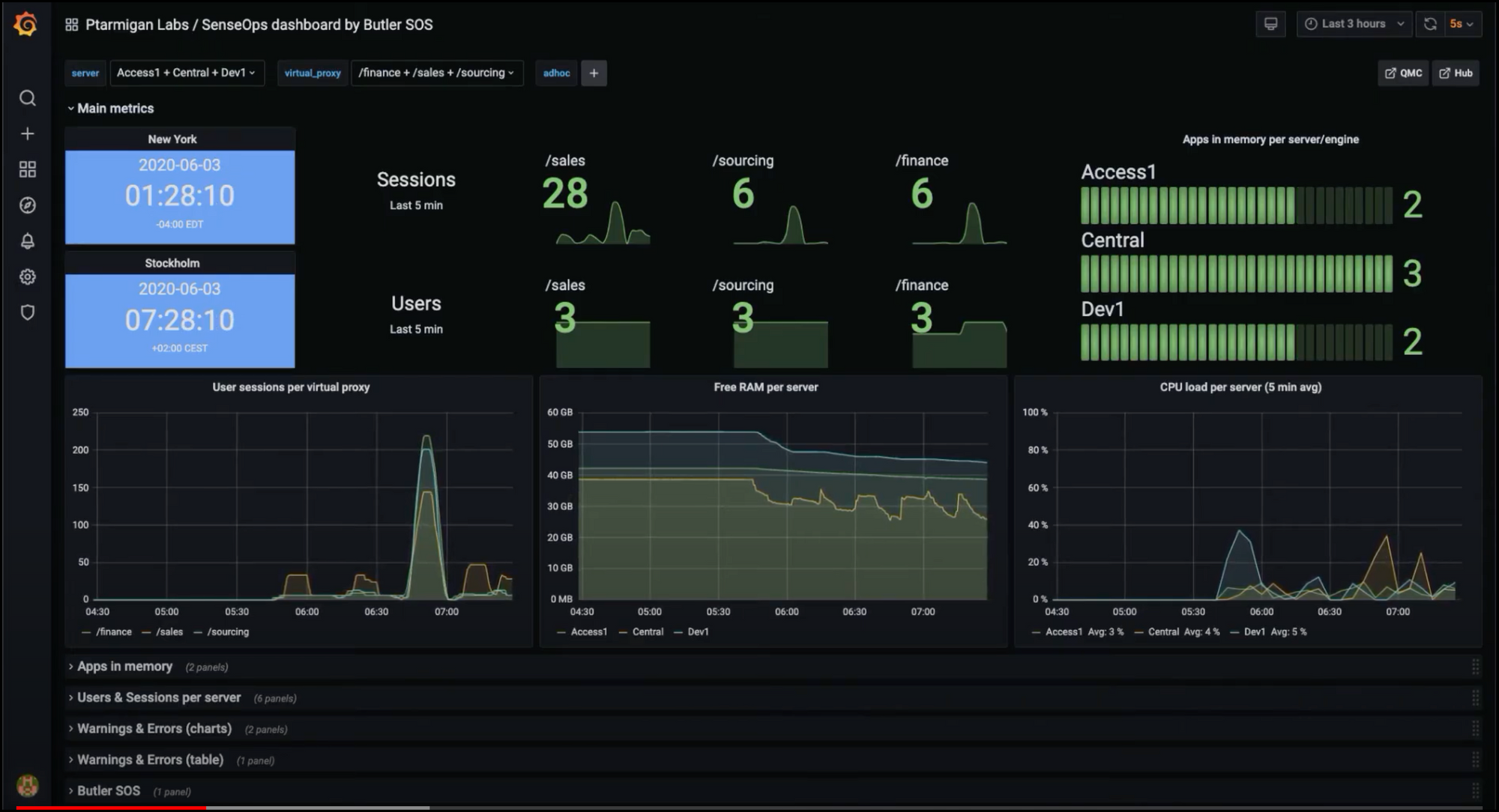Image resolution: width=1499 pixels, height=812 pixels.
Task: Open the Hub external link
Action: 1456,73
